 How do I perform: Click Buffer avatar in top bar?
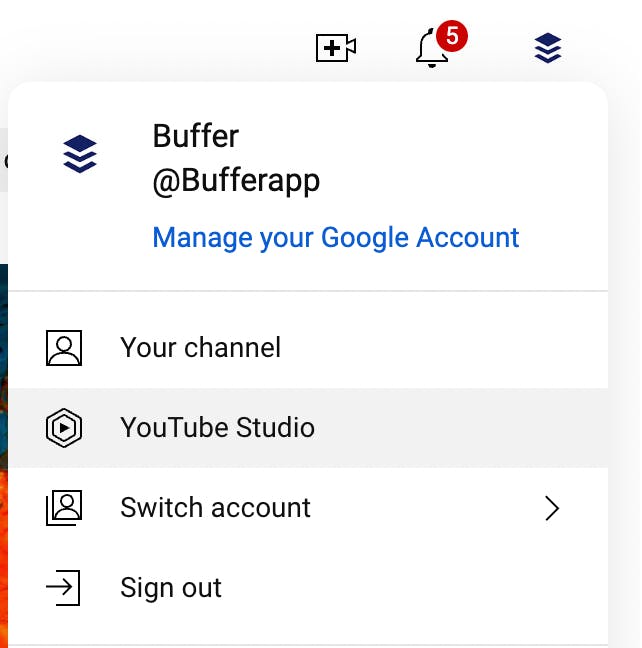548,48
